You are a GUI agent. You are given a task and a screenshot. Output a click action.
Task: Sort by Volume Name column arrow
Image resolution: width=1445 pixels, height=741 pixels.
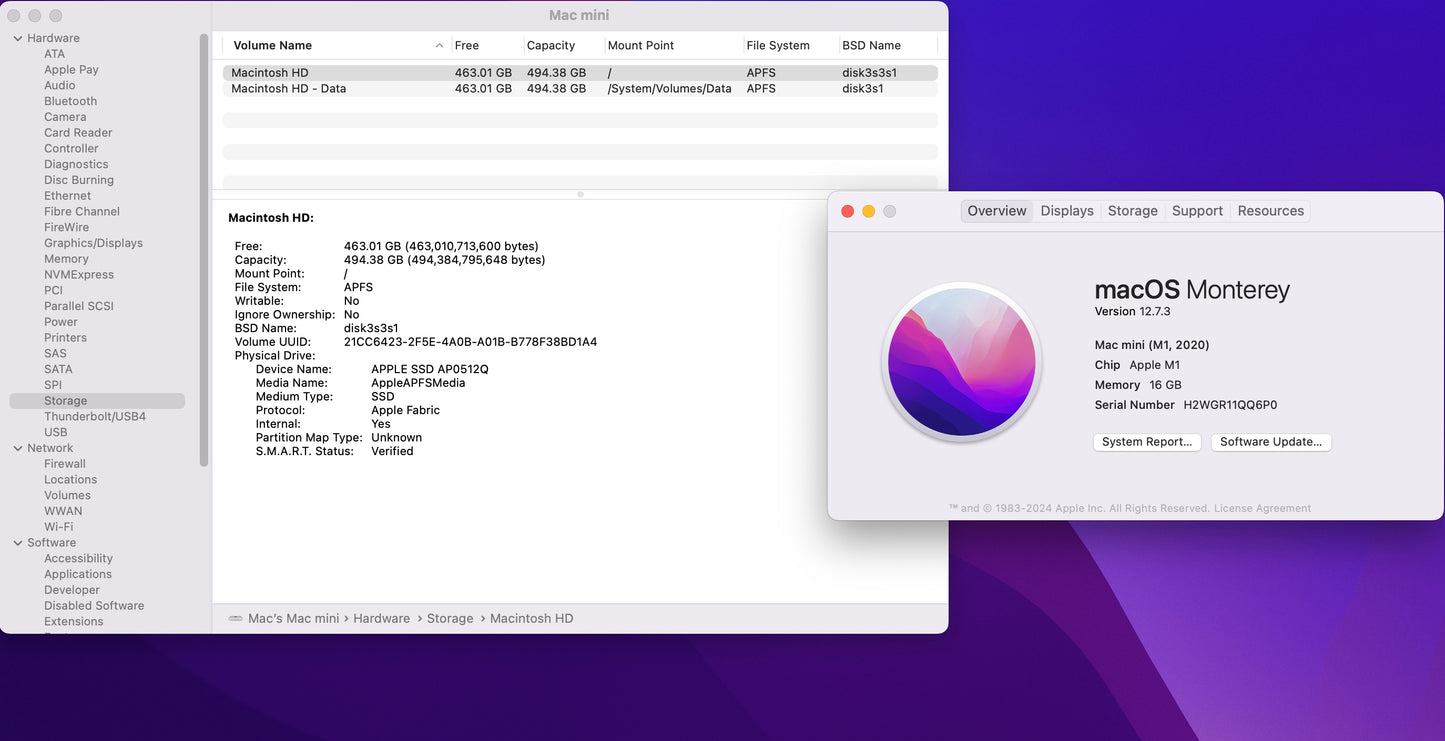coord(439,46)
